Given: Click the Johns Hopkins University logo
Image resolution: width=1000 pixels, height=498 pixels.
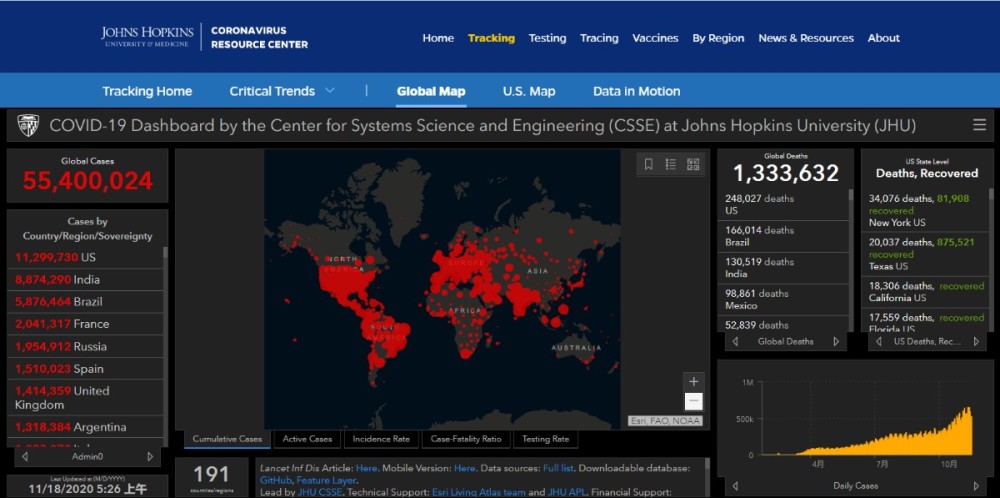Looking at the screenshot, I should (x=147, y=36).
